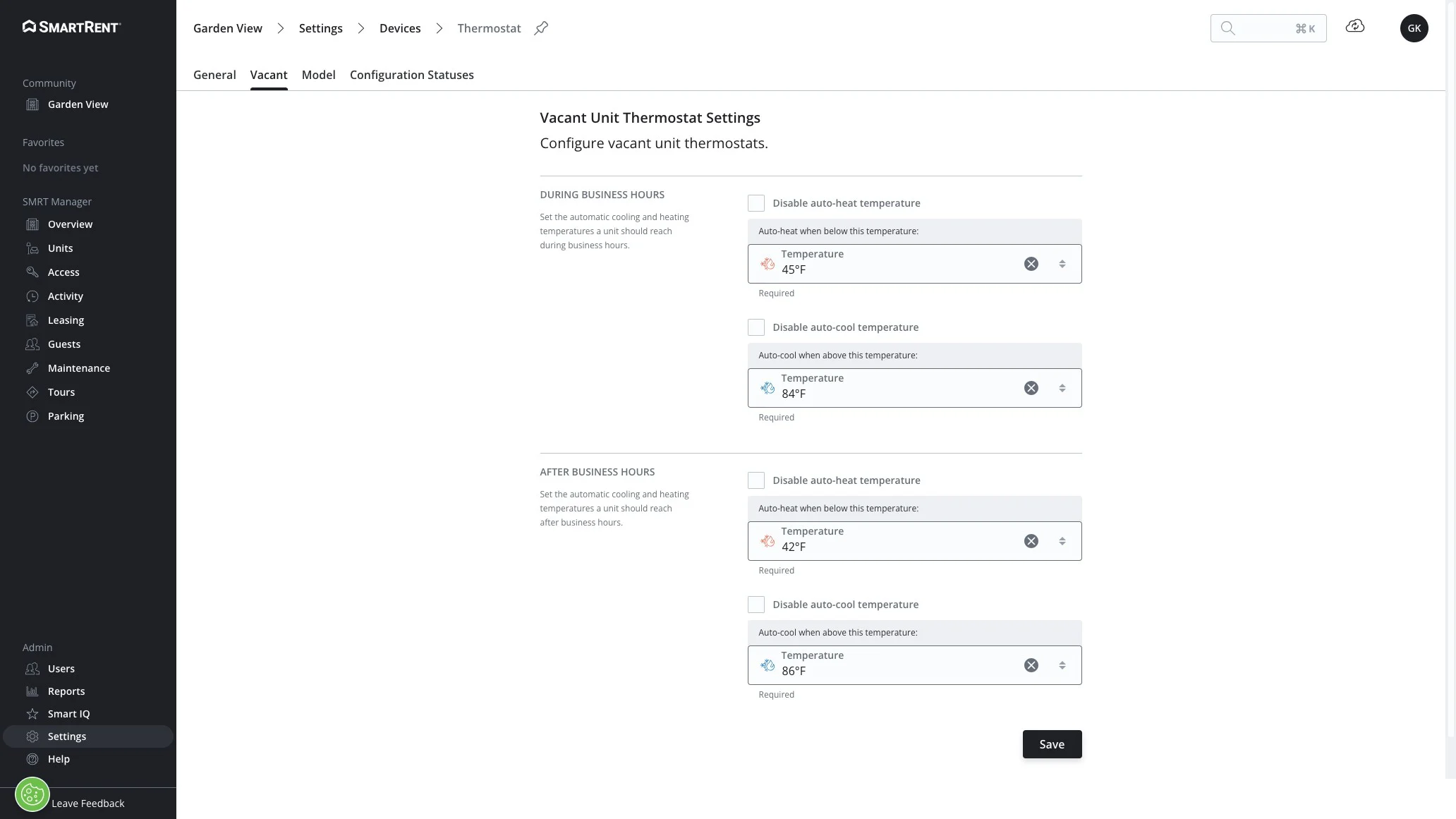Image resolution: width=1456 pixels, height=819 pixels.
Task: Click the Access key icon
Action: [x=32, y=272]
